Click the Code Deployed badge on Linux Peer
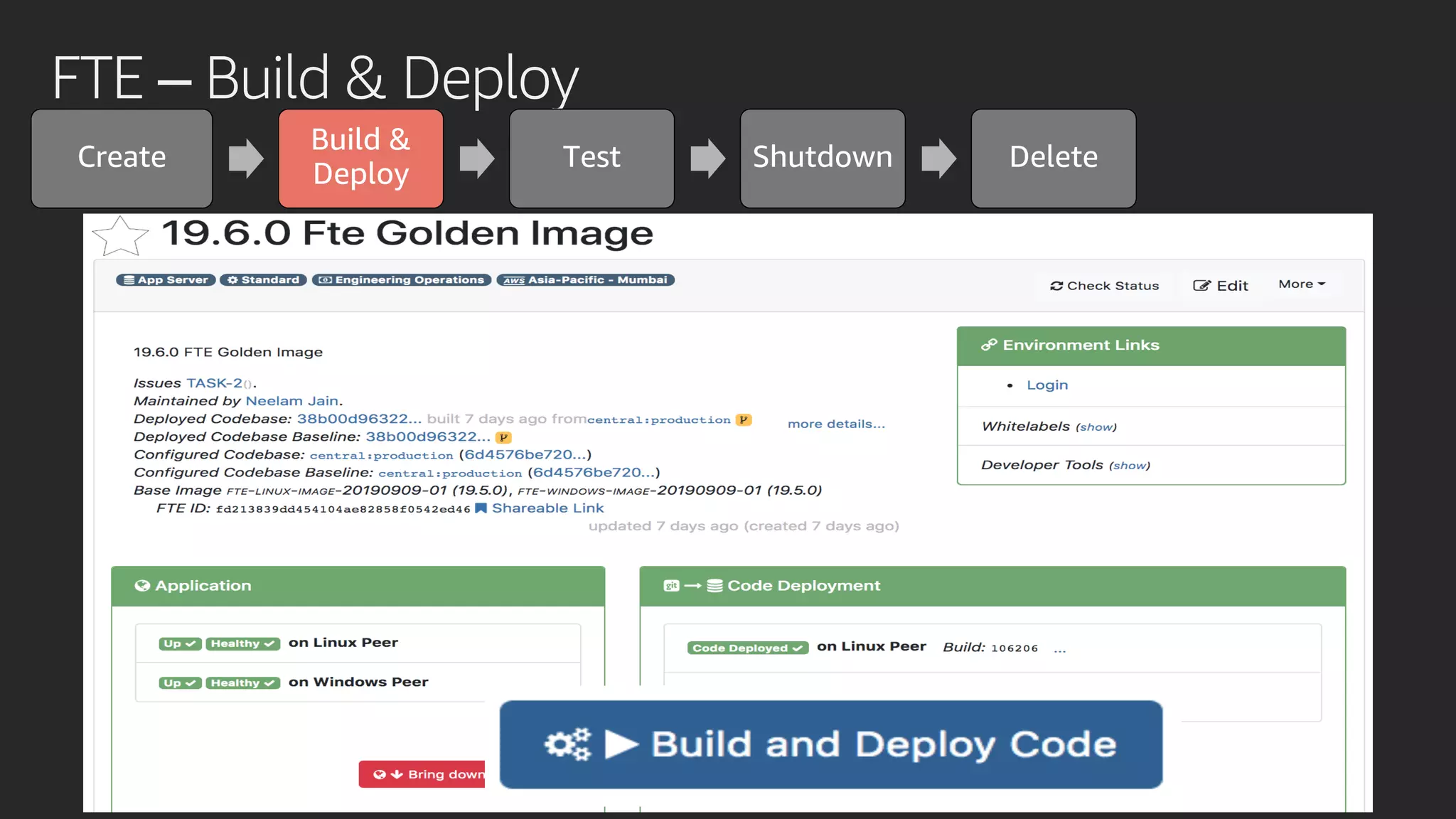This screenshot has height=819, width=1456. pos(748,648)
